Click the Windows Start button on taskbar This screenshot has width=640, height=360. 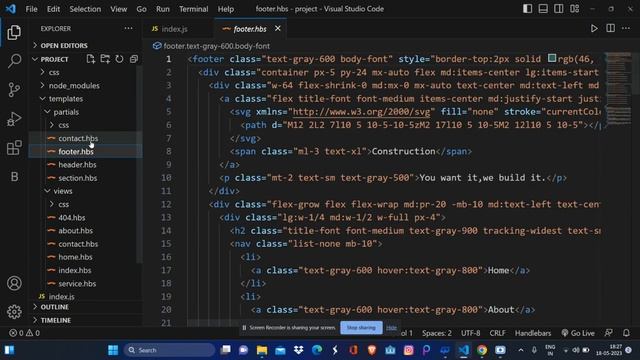click(x=113, y=350)
